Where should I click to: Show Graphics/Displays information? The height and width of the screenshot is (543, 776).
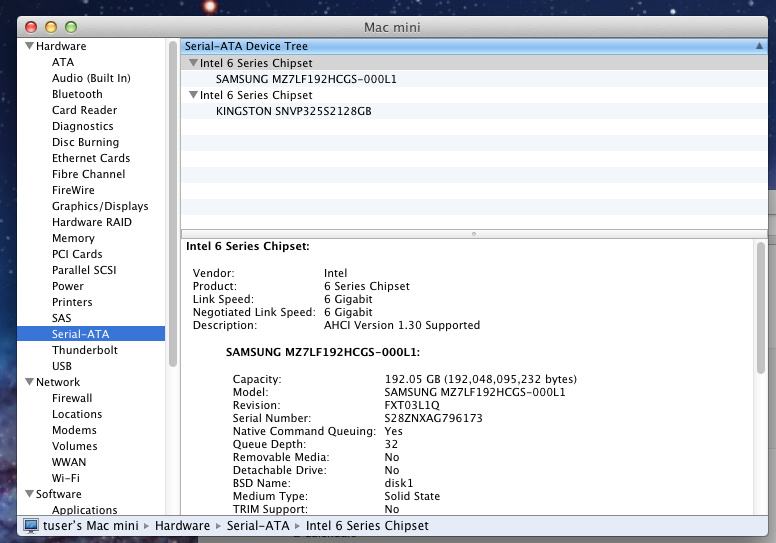(x=100, y=206)
